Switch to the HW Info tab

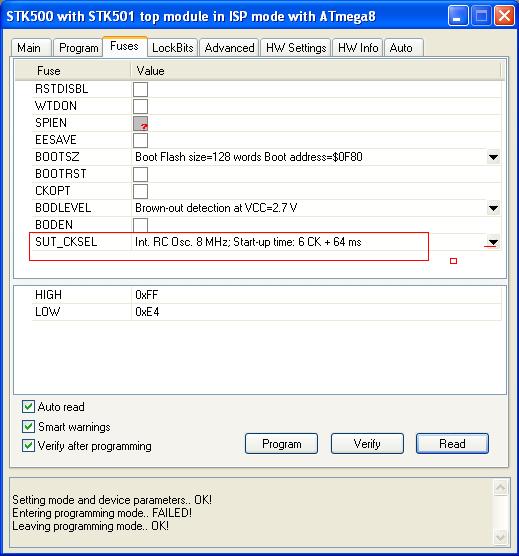358,48
